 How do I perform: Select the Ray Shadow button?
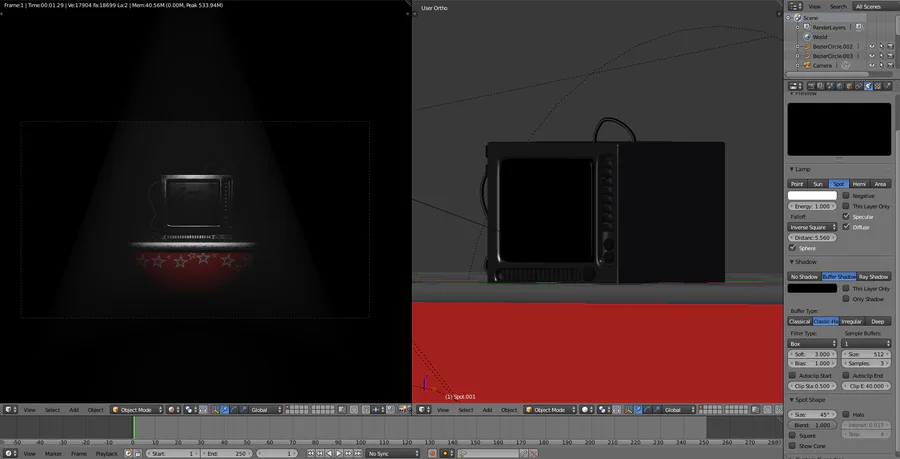(x=874, y=277)
